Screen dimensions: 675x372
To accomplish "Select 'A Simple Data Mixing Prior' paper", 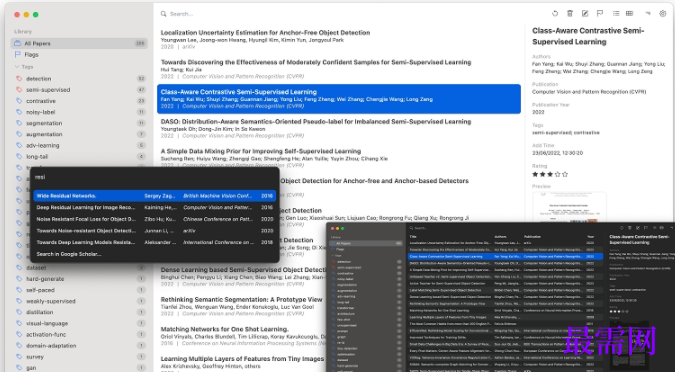I will pyautogui.click(x=339, y=157).
